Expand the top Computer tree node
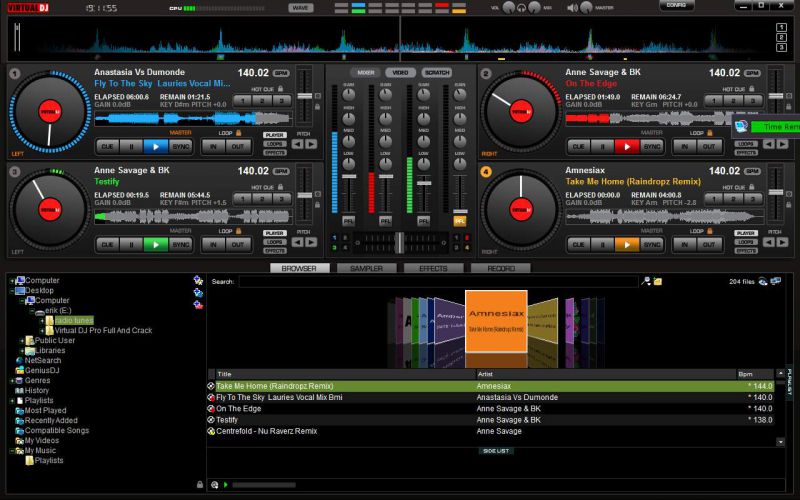 click(x=12, y=281)
